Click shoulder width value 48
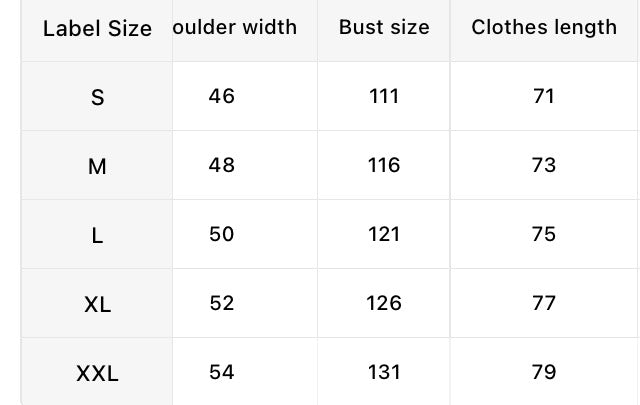Screen dimensions: 640x405 point(222,165)
